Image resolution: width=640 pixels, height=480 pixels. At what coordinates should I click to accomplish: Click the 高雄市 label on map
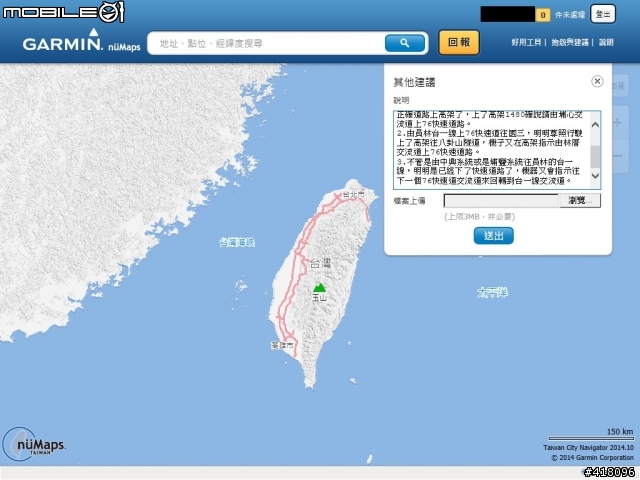[282, 345]
